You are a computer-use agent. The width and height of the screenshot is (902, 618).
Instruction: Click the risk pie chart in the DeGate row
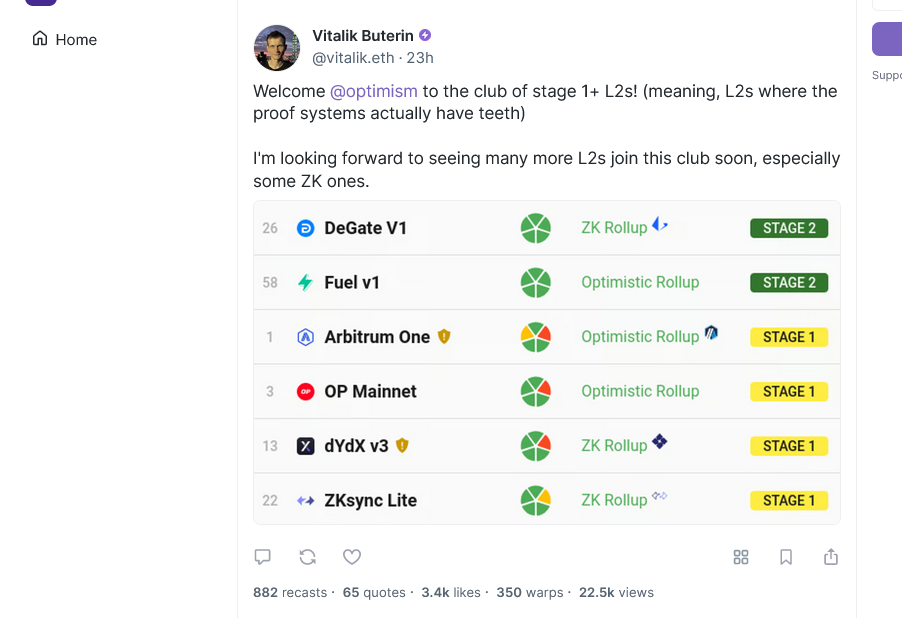coord(536,228)
